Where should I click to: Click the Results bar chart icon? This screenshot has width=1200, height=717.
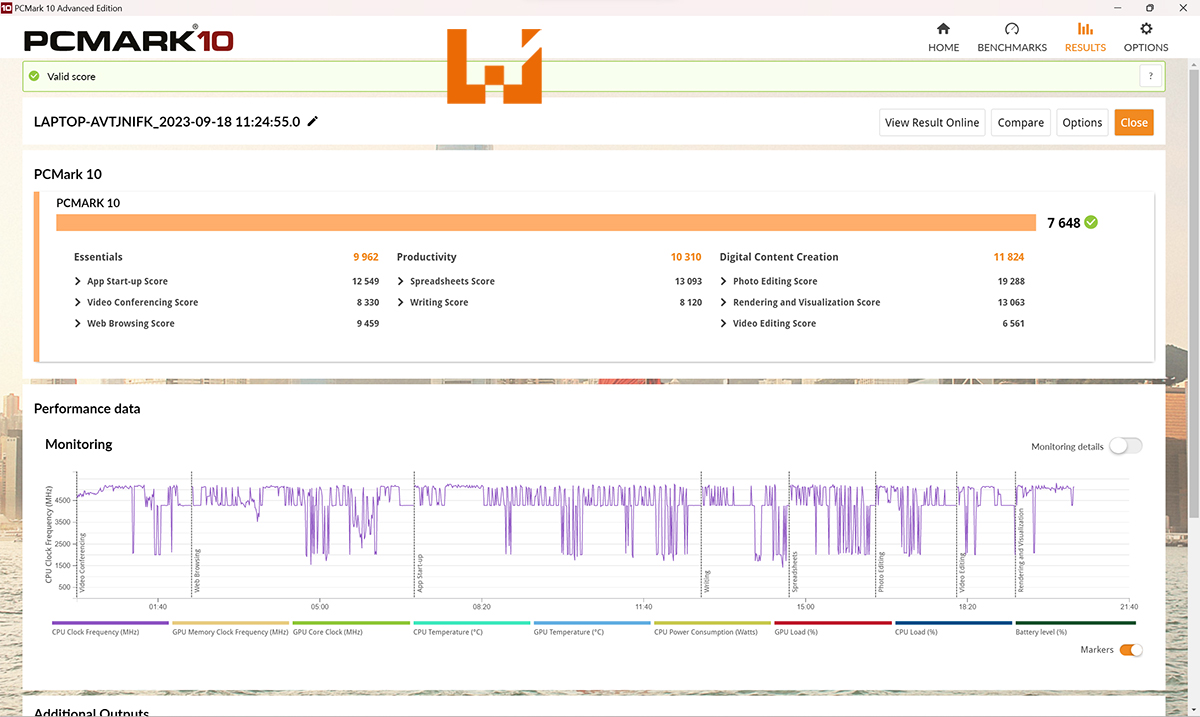click(x=1085, y=29)
